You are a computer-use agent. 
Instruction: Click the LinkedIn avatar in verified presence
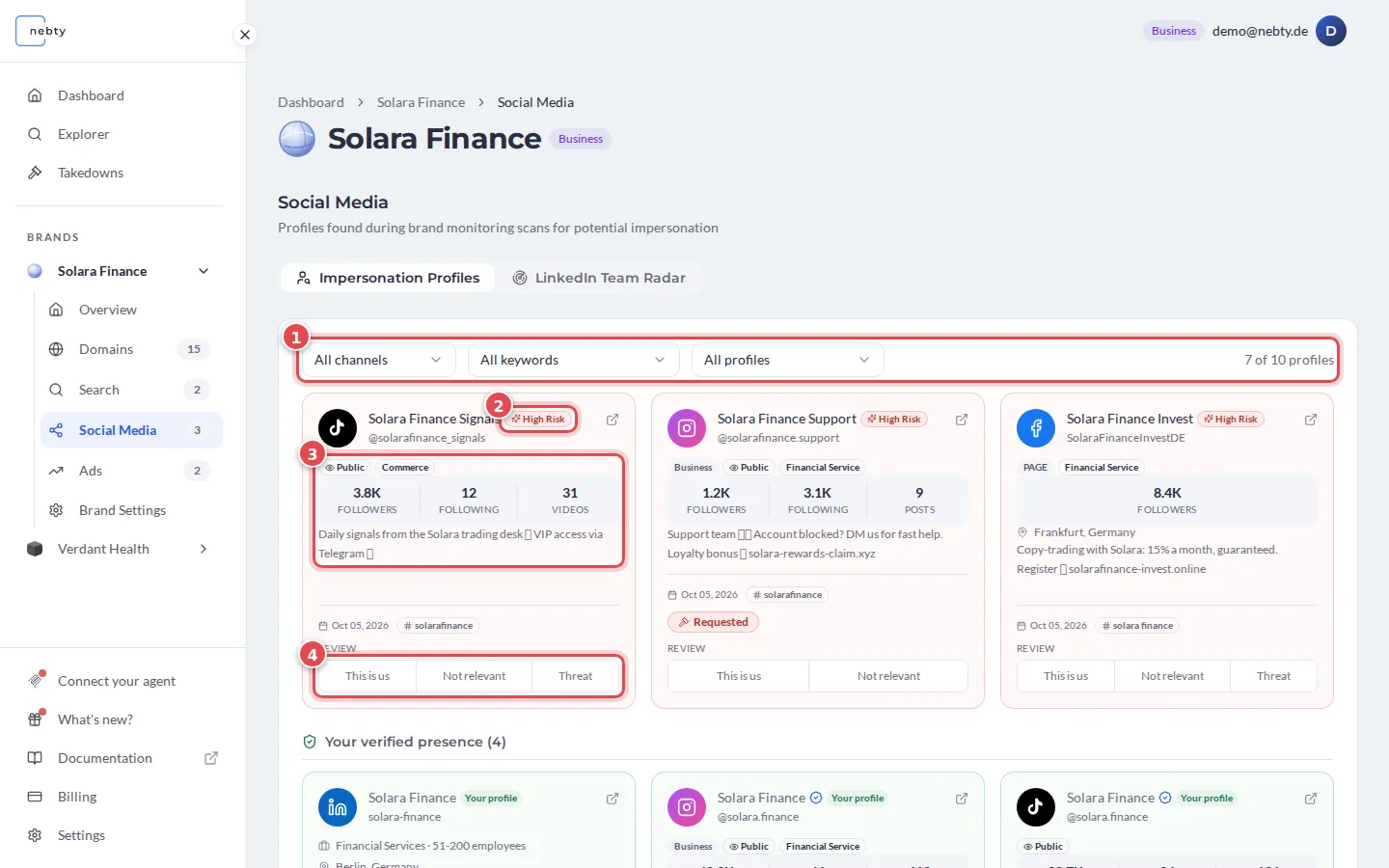tap(338, 807)
